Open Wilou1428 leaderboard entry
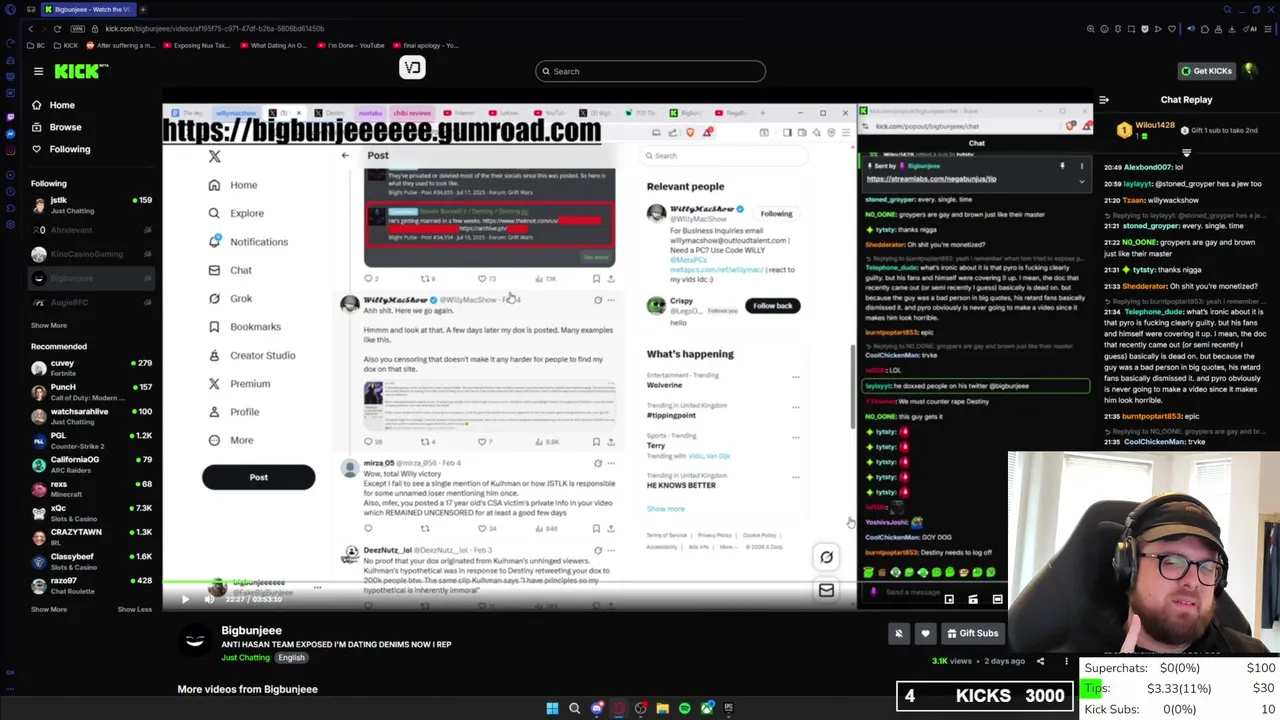 click(1148, 130)
